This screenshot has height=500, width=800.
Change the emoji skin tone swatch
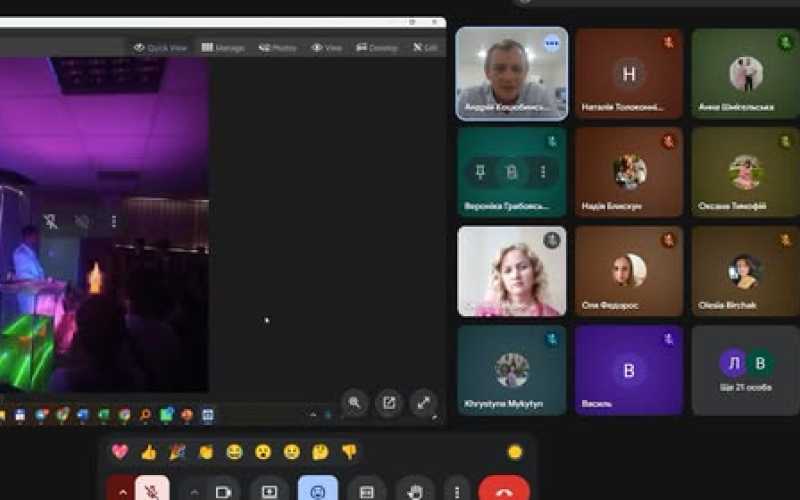[515, 452]
